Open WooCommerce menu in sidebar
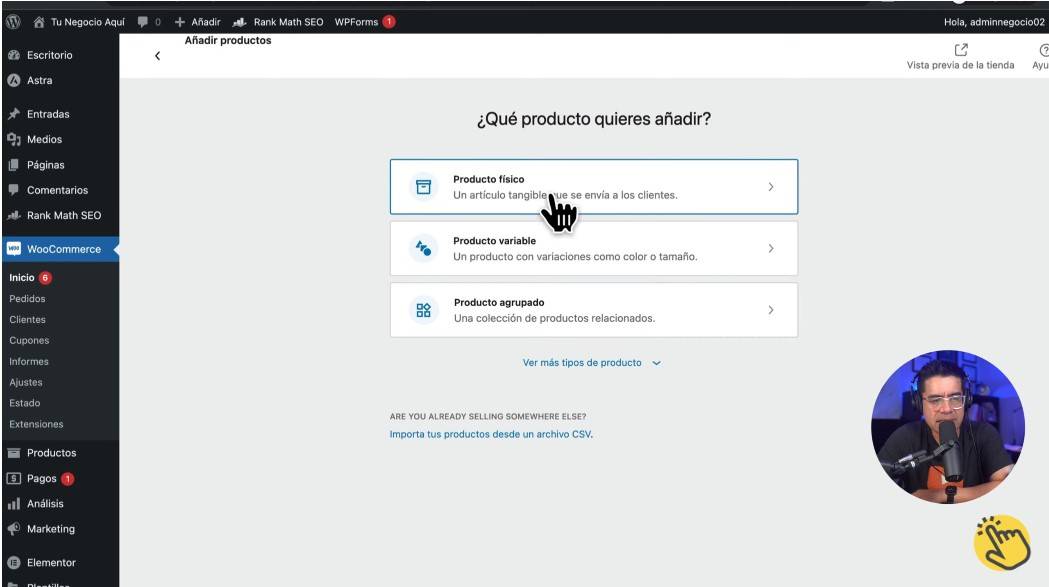Viewport: 1049px width, 587px height. [60, 249]
